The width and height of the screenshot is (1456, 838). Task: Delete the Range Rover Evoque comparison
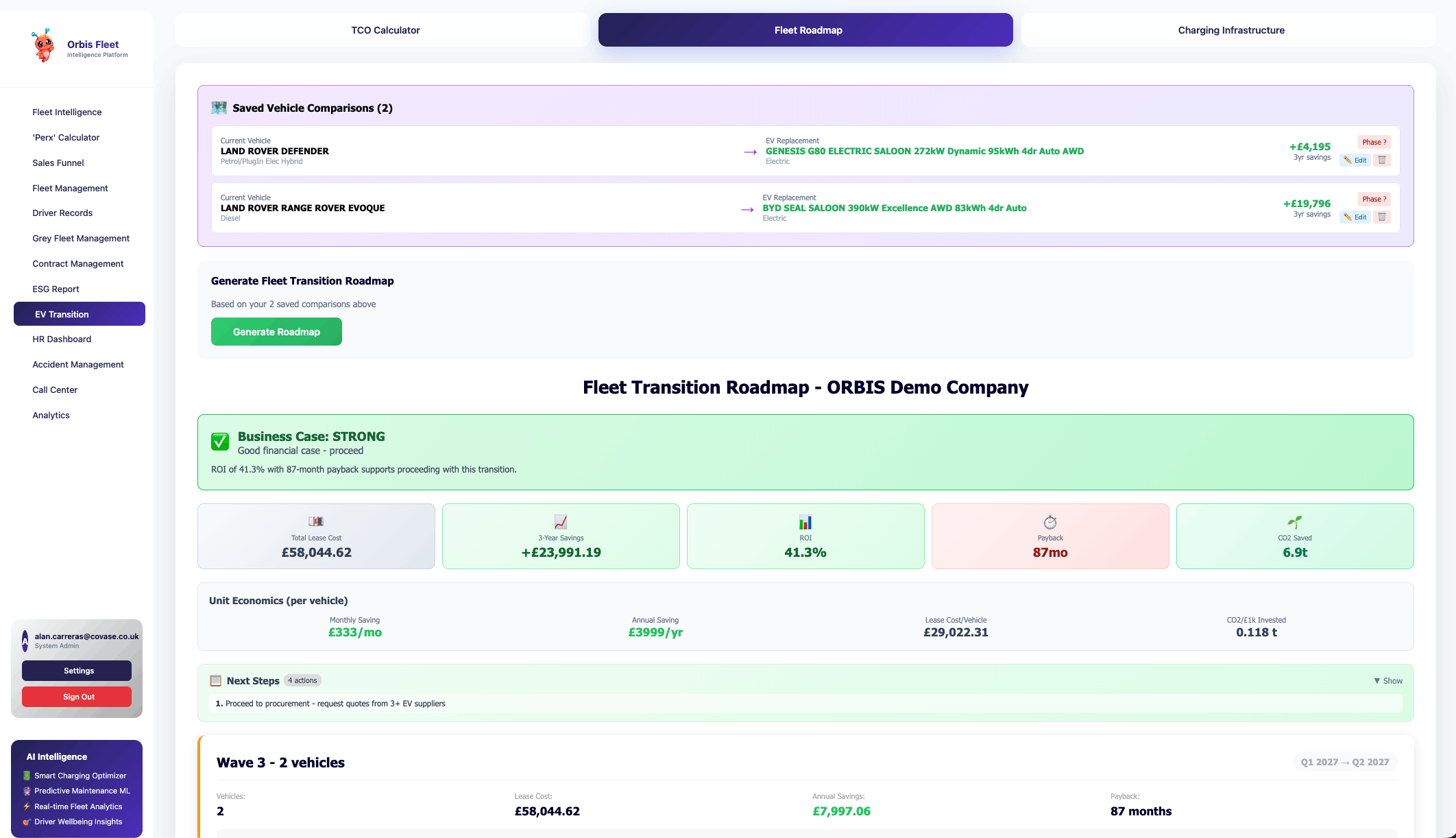[1382, 217]
